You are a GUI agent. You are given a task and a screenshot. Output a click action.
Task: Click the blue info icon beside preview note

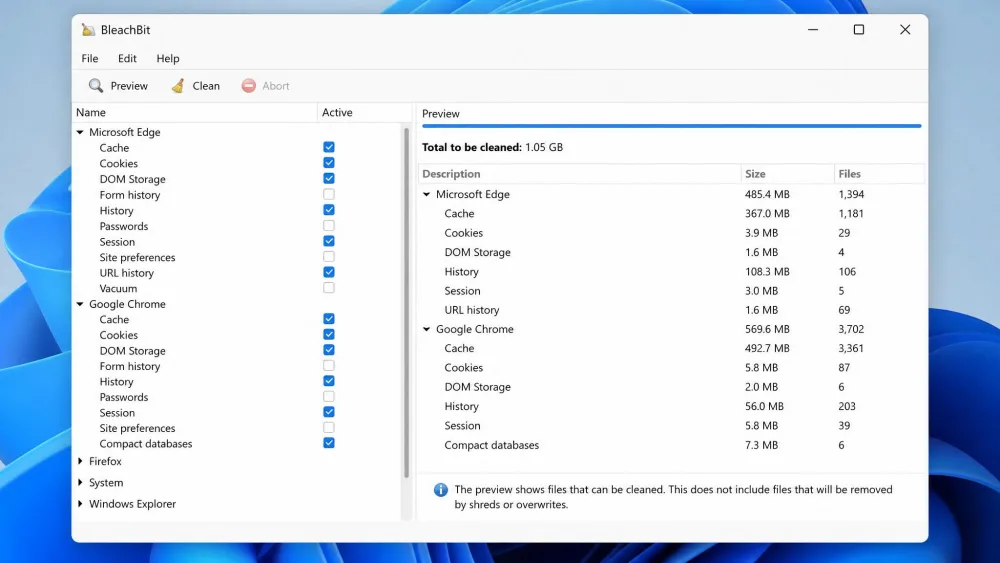pyautogui.click(x=441, y=490)
